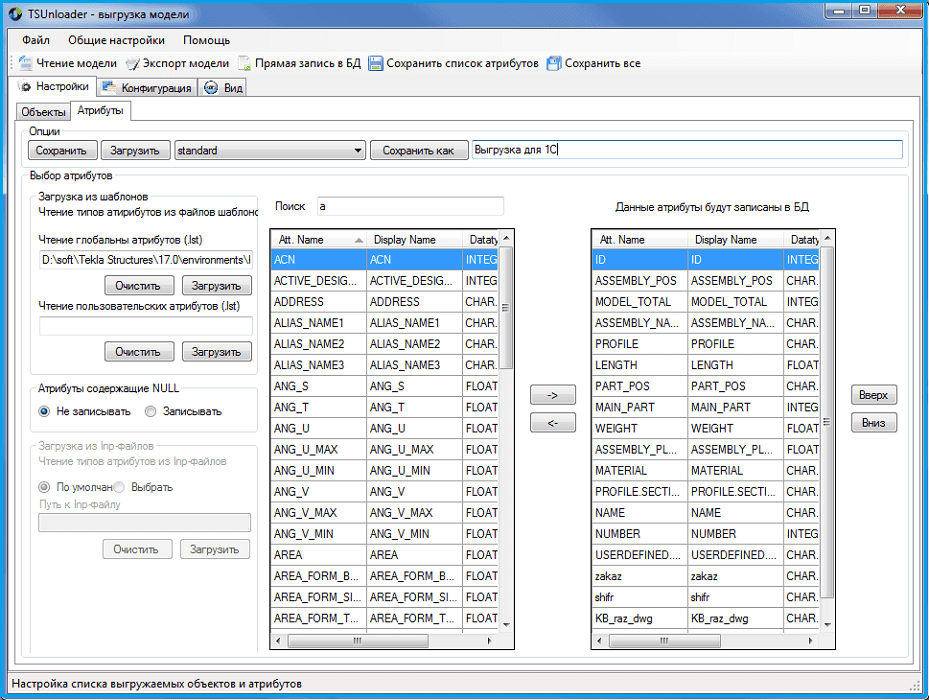The height and width of the screenshot is (700, 929).
Task: Select the ANG_U_MAX row in the left list
Action: click(318, 449)
